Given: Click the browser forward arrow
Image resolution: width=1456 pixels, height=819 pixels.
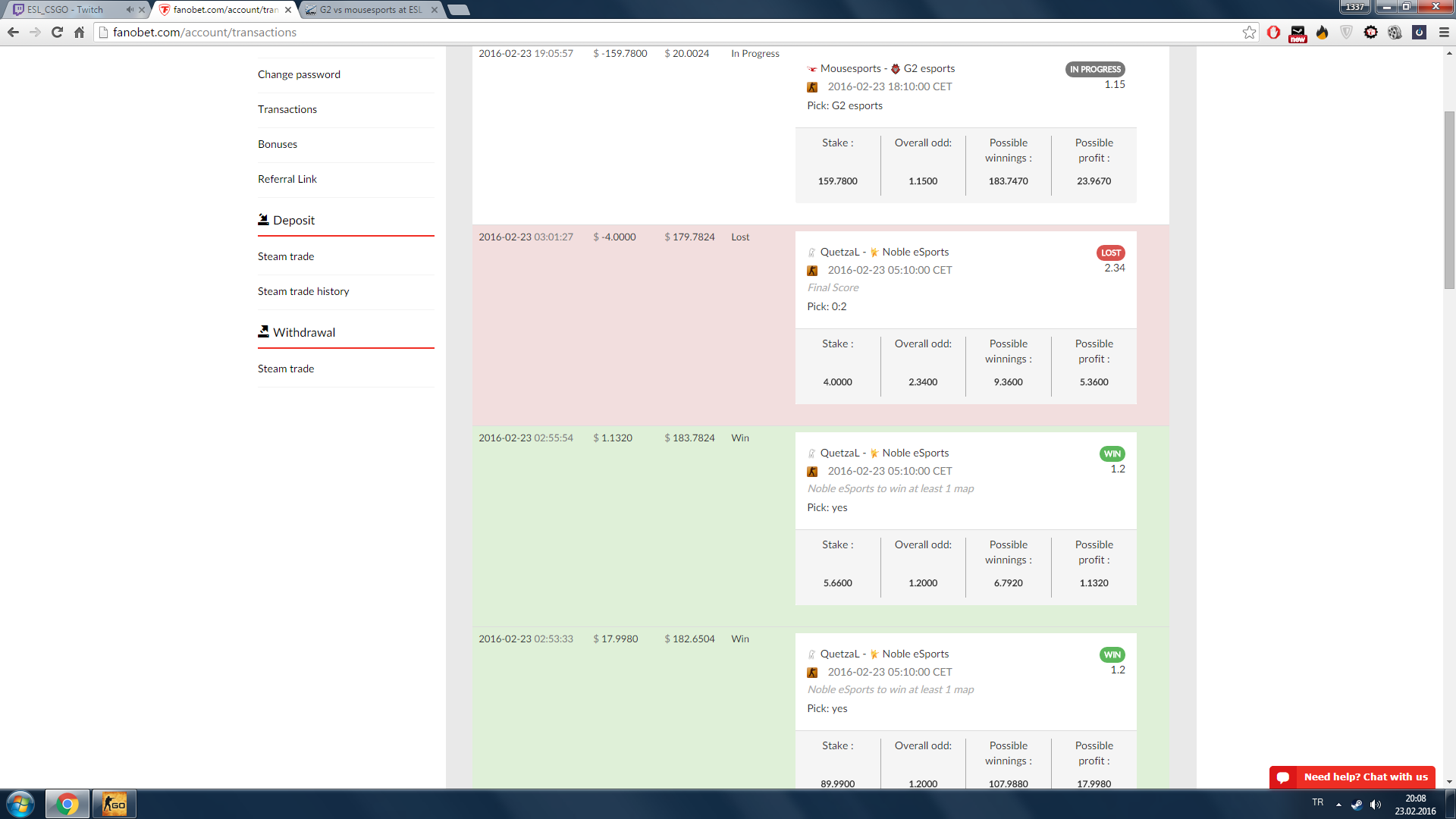Looking at the screenshot, I should pos(35,32).
